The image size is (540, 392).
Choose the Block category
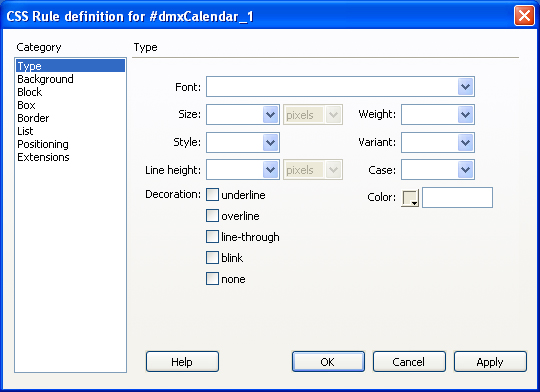[x=30, y=92]
